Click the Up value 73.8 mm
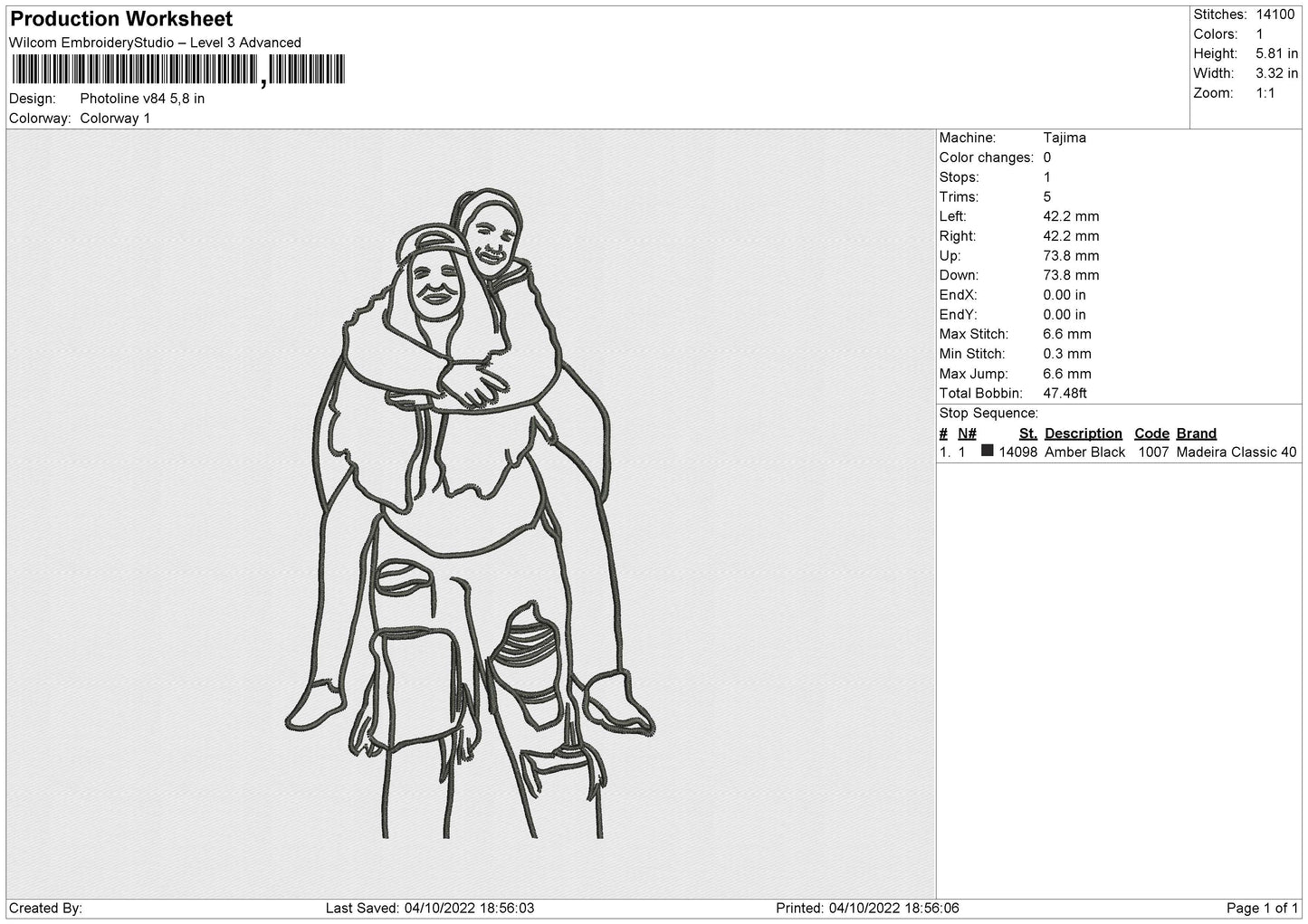This screenshot has height=924, width=1308. point(1071,256)
